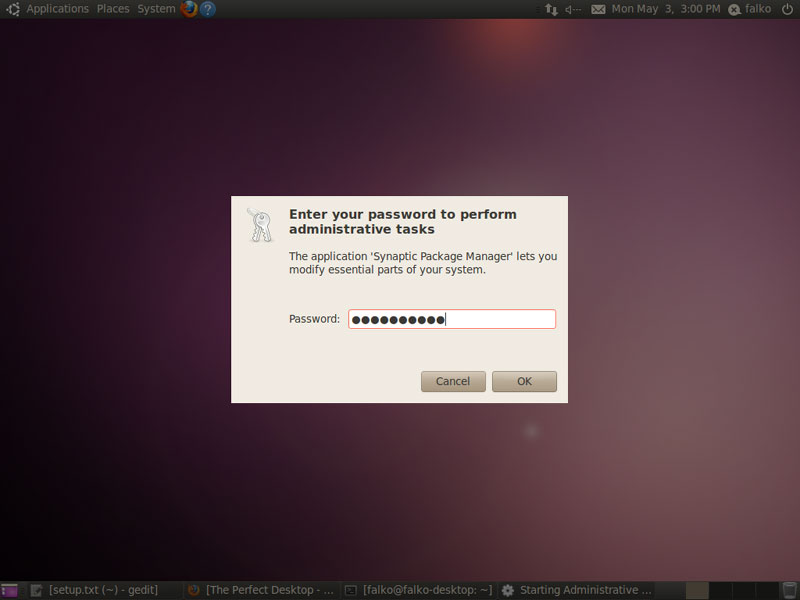The image size is (800, 600).
Task: Click the Ubuntu logo on Applications menu
Action: point(13,9)
